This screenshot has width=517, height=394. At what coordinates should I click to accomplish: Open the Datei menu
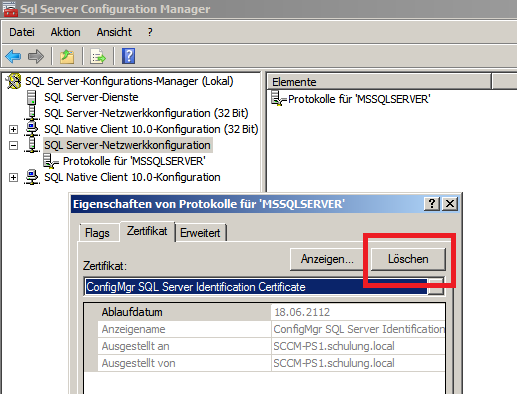point(22,32)
